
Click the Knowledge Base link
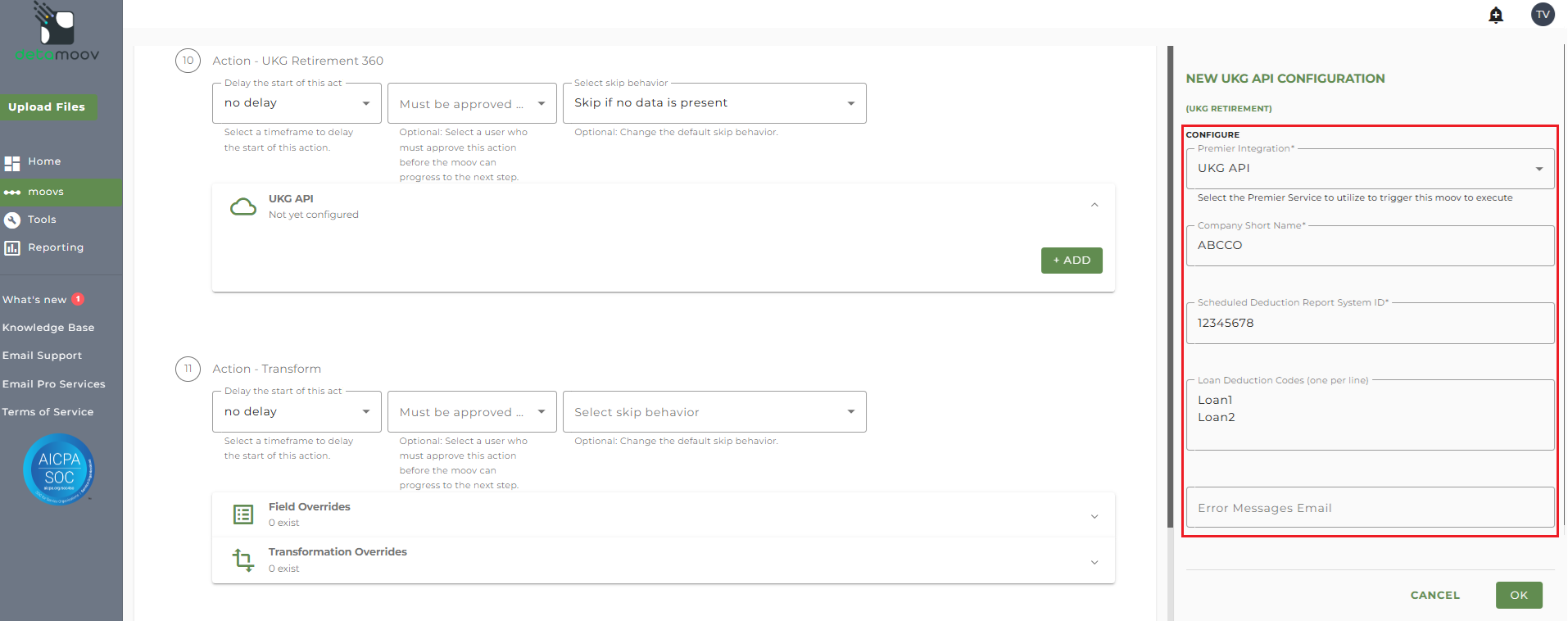coord(48,328)
